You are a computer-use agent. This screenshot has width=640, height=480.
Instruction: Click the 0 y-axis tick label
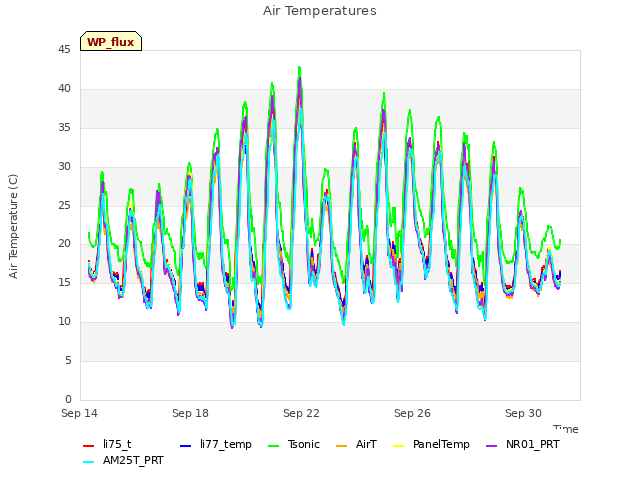coord(68,399)
